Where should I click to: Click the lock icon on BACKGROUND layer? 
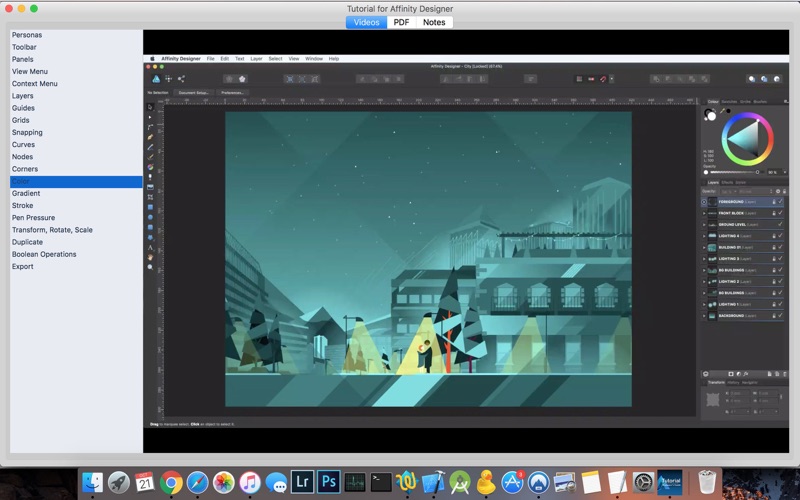[773, 316]
